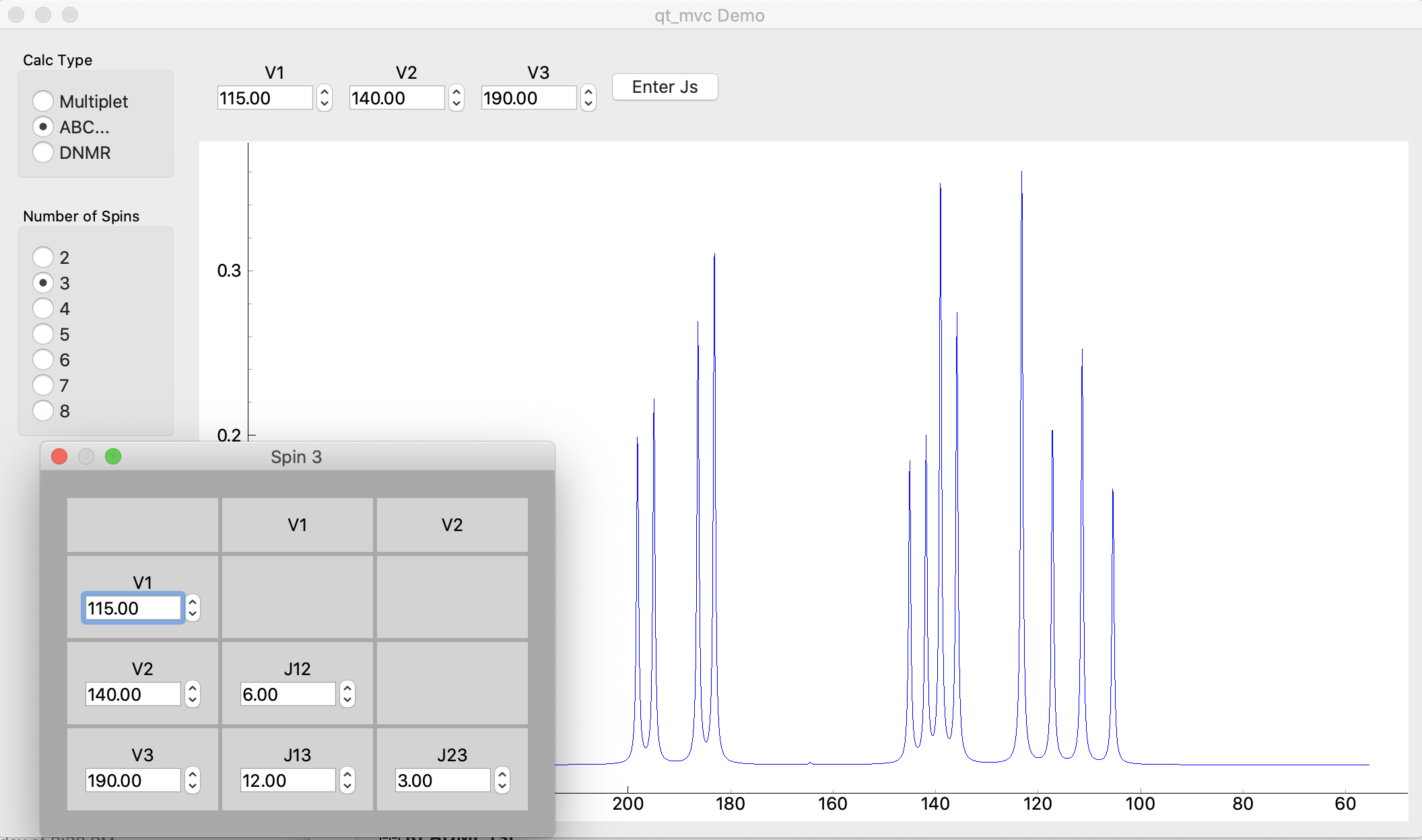Choose 4 spins option
Screen dimensions: 1422x840
pyautogui.click(x=43, y=308)
